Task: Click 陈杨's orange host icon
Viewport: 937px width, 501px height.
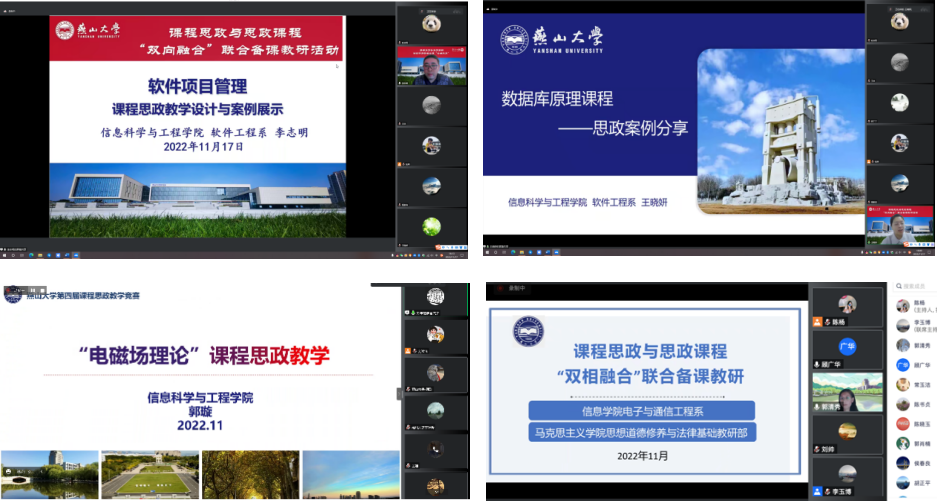Action: [817, 322]
